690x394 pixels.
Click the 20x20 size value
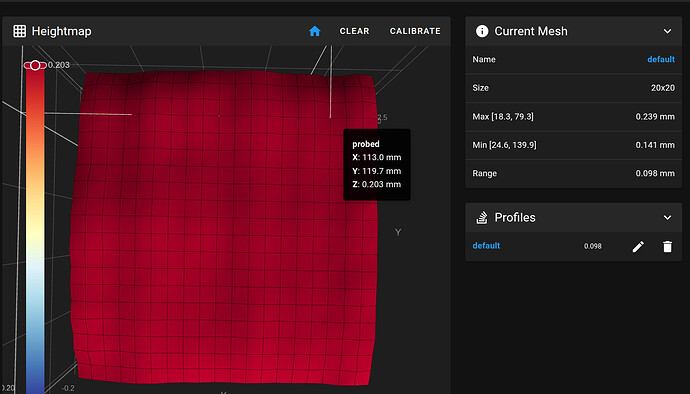coord(663,88)
